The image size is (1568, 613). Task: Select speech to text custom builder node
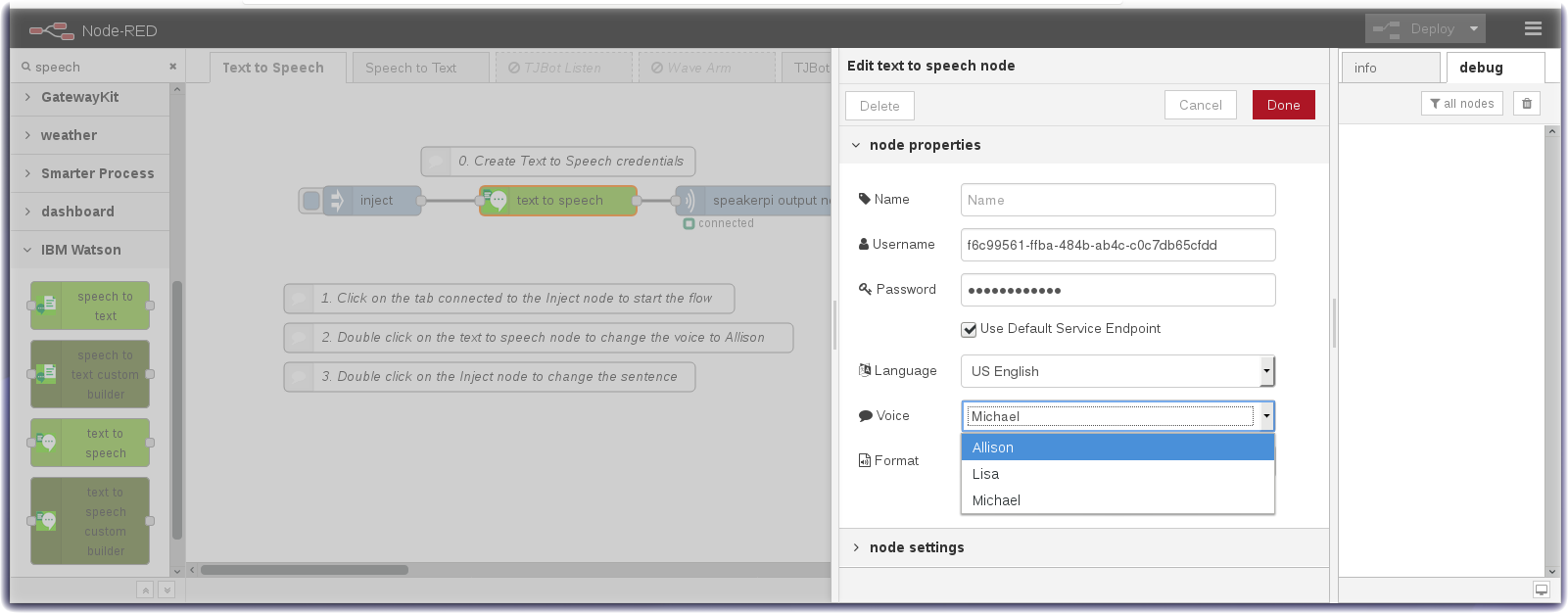90,374
